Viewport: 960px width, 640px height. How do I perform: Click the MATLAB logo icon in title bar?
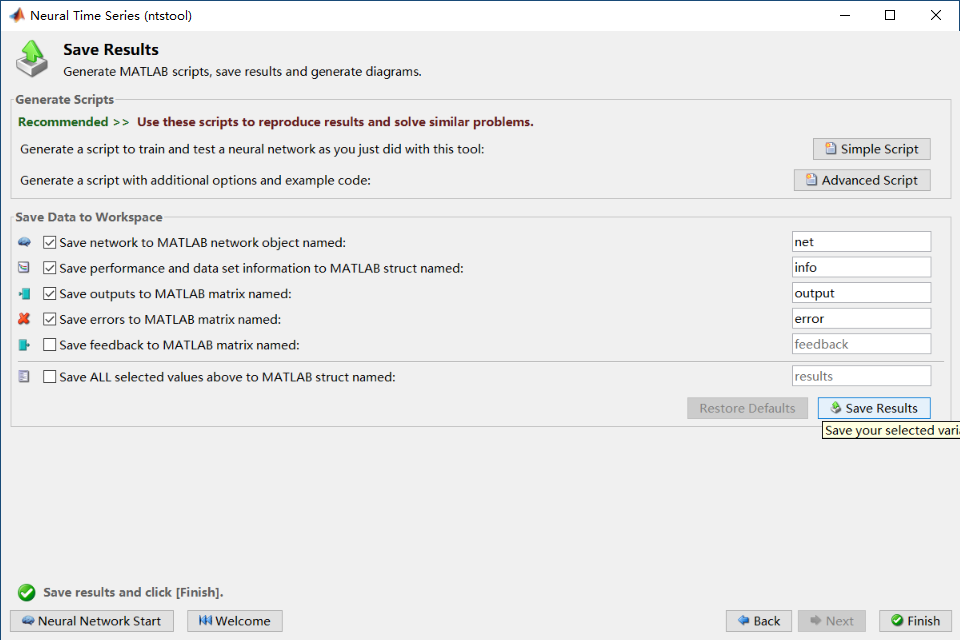point(17,15)
